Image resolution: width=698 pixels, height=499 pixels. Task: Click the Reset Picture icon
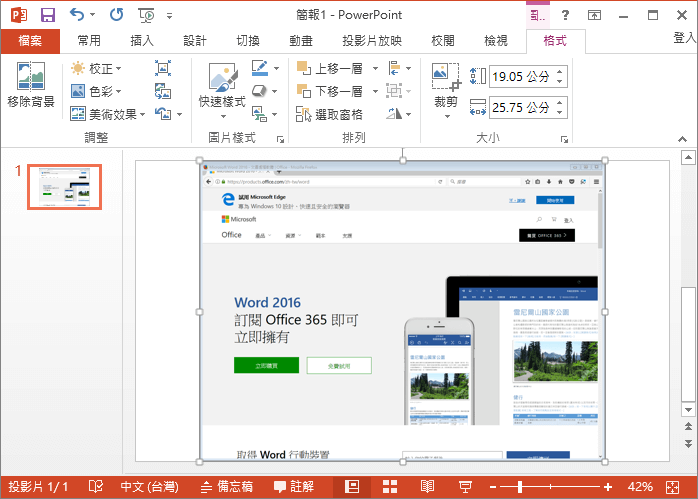[163, 114]
